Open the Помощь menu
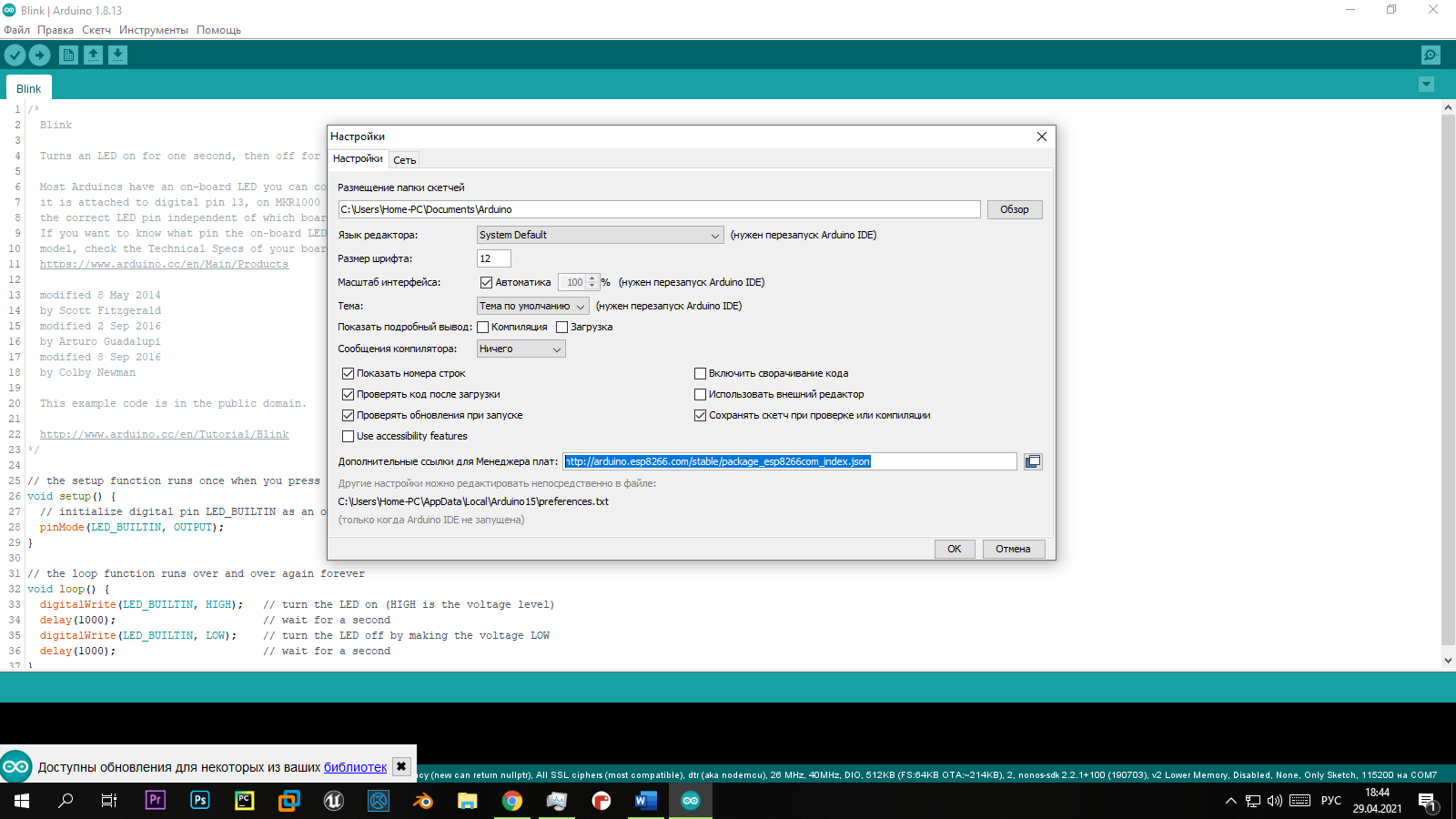Image resolution: width=1456 pixels, height=819 pixels. pos(218,30)
